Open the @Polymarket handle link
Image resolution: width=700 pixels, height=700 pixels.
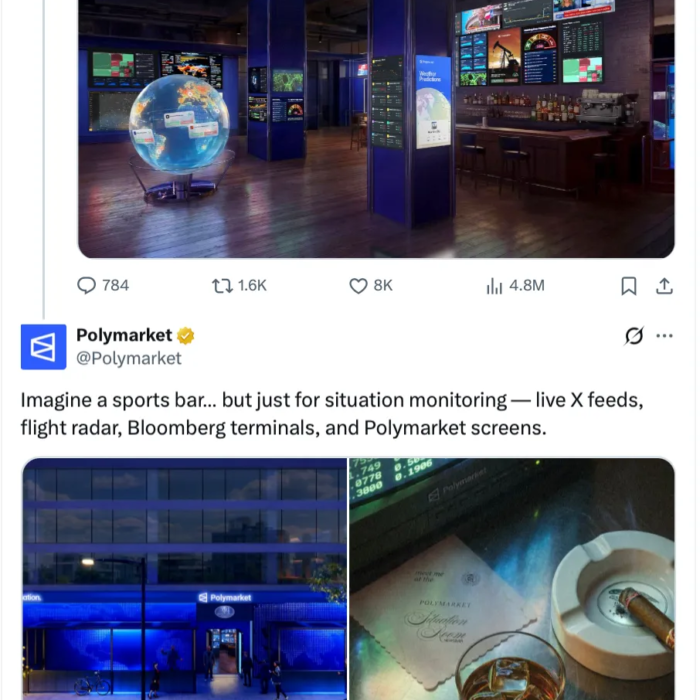[129, 358]
